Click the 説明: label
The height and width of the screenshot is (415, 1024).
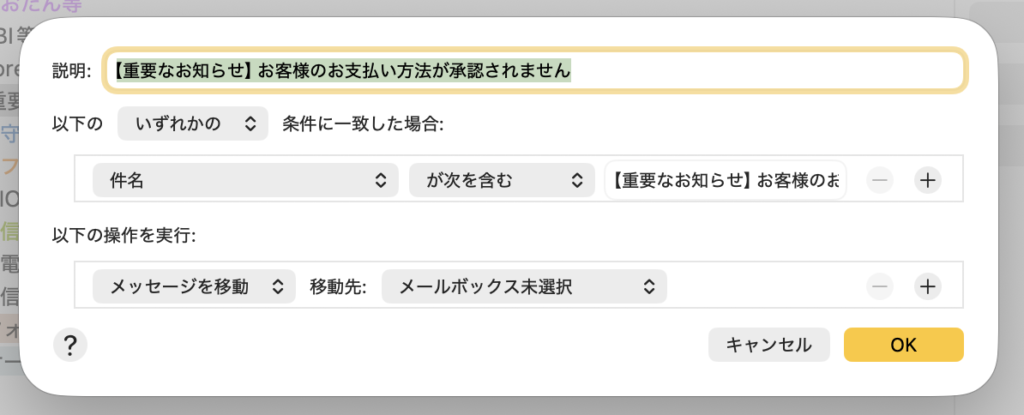pos(72,71)
